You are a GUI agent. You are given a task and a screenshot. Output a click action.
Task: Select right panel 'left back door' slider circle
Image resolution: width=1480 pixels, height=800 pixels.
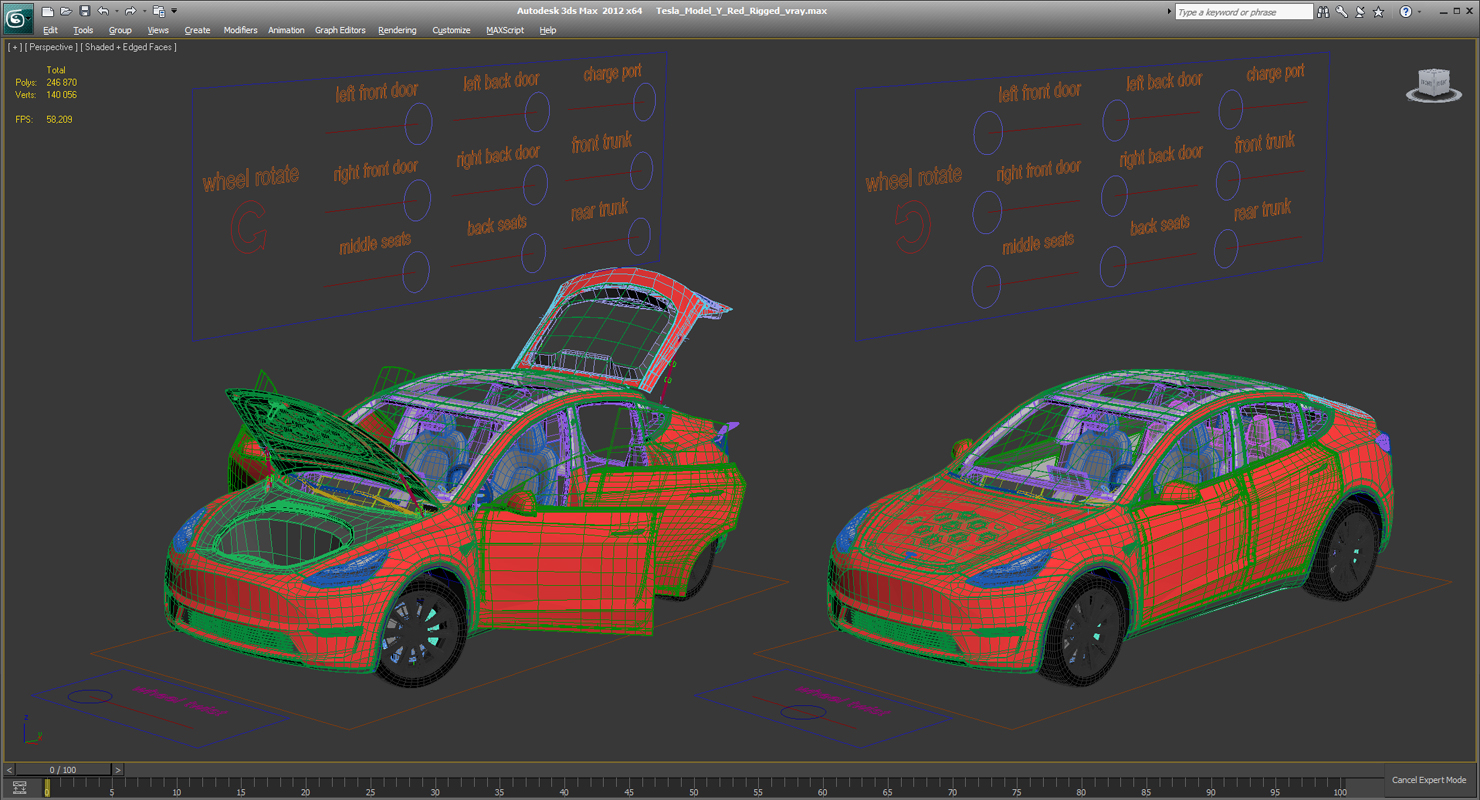coord(1115,120)
